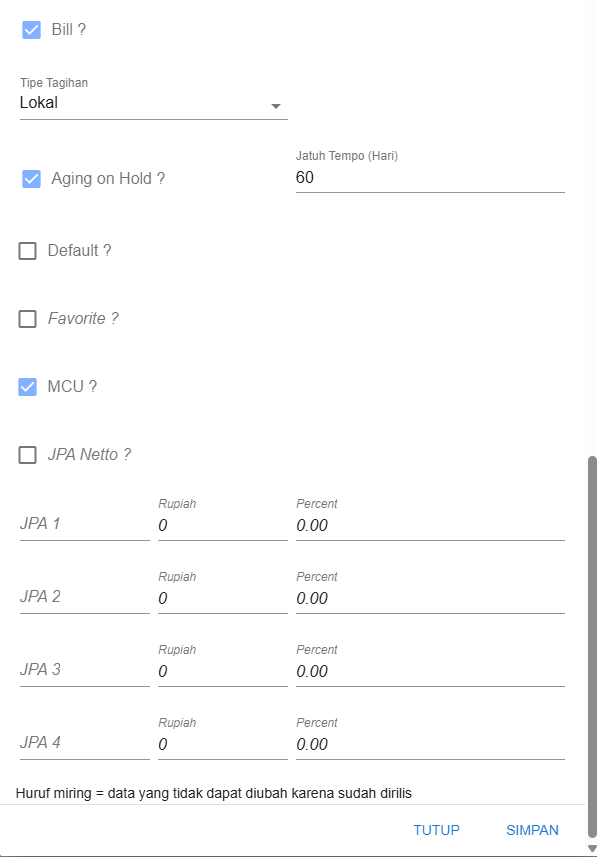Toggle Aging on Hold ? checkbox

click(x=31, y=179)
